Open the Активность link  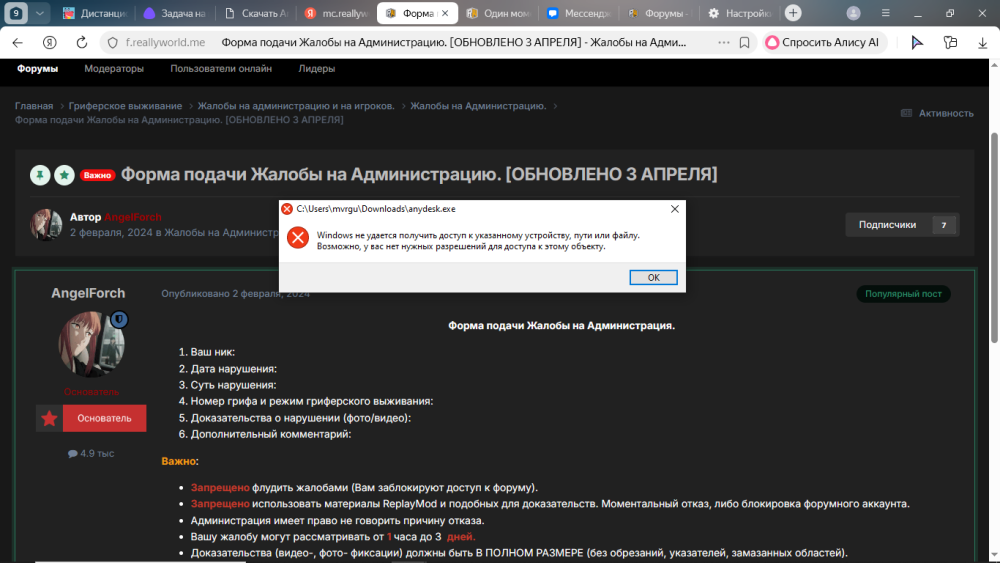coord(937,113)
